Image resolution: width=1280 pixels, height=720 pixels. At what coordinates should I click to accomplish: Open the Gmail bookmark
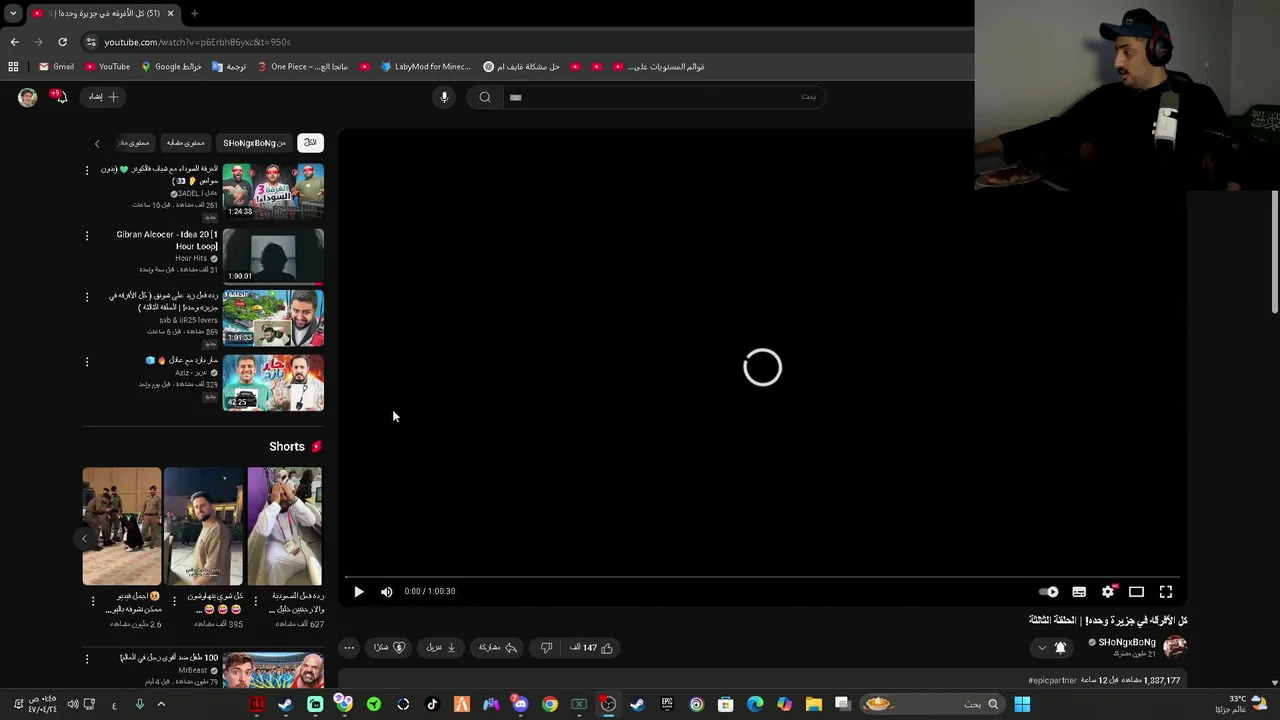(56, 67)
